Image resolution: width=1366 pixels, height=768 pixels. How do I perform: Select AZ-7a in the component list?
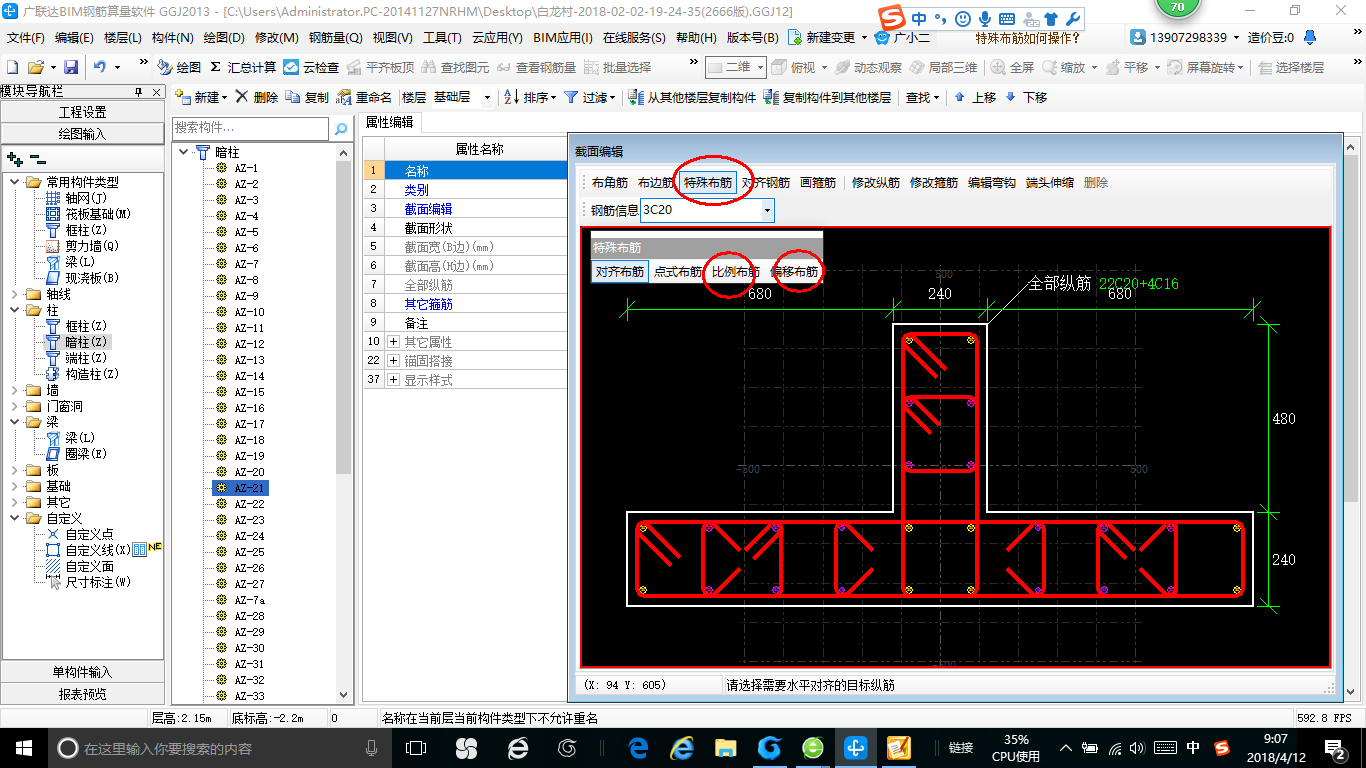[249, 600]
